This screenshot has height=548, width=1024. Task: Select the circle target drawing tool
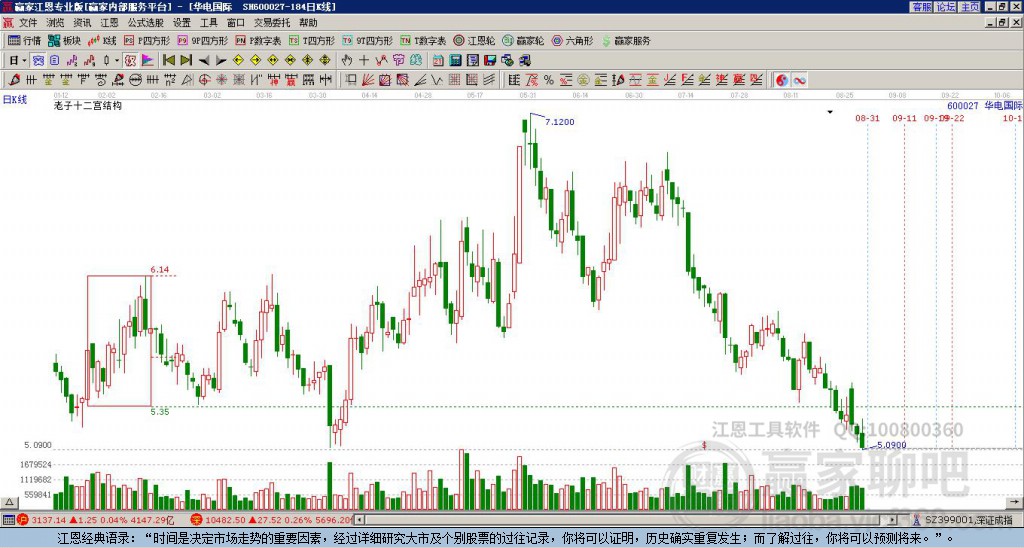(x=204, y=80)
